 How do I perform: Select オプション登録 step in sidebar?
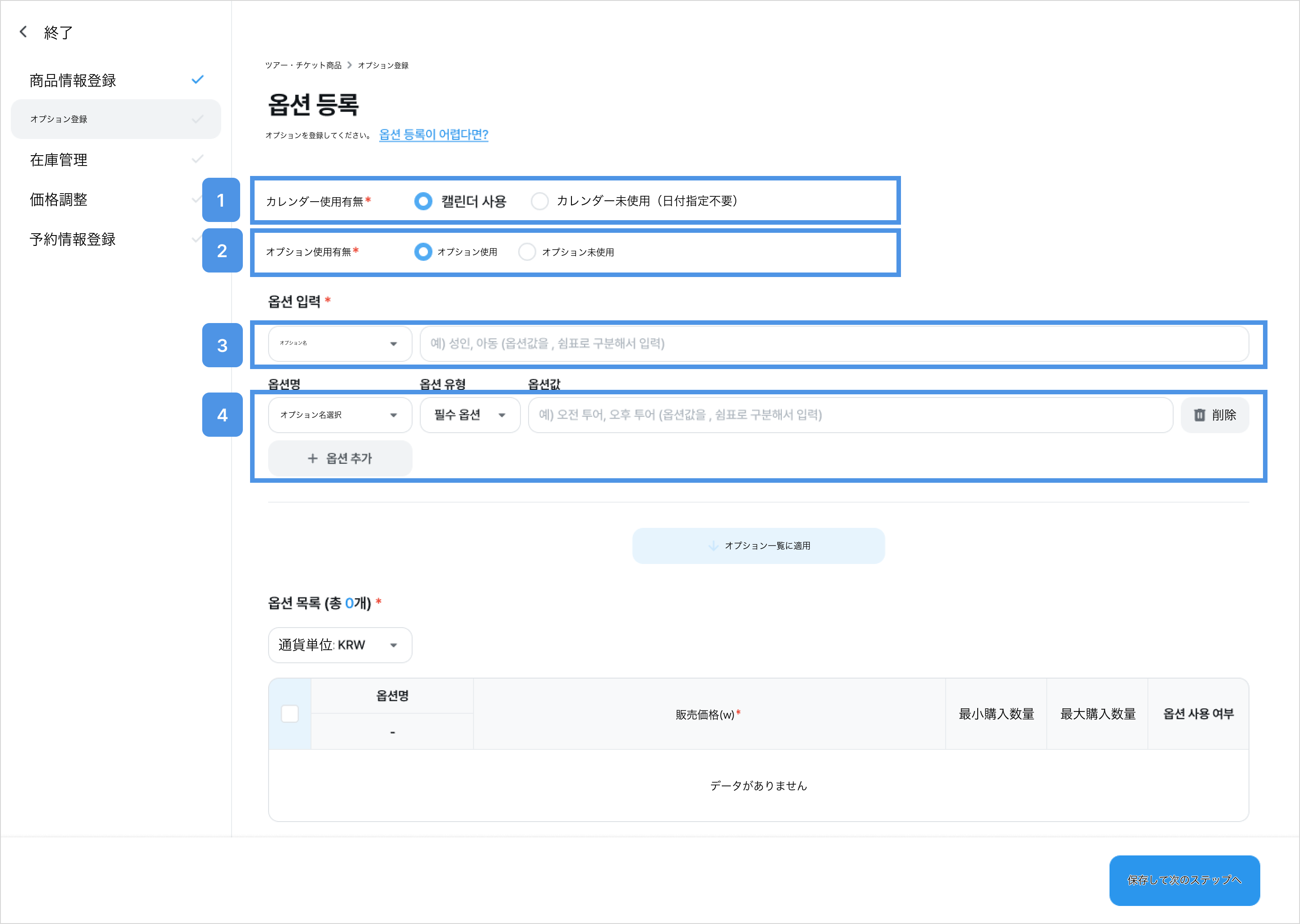[x=116, y=119]
